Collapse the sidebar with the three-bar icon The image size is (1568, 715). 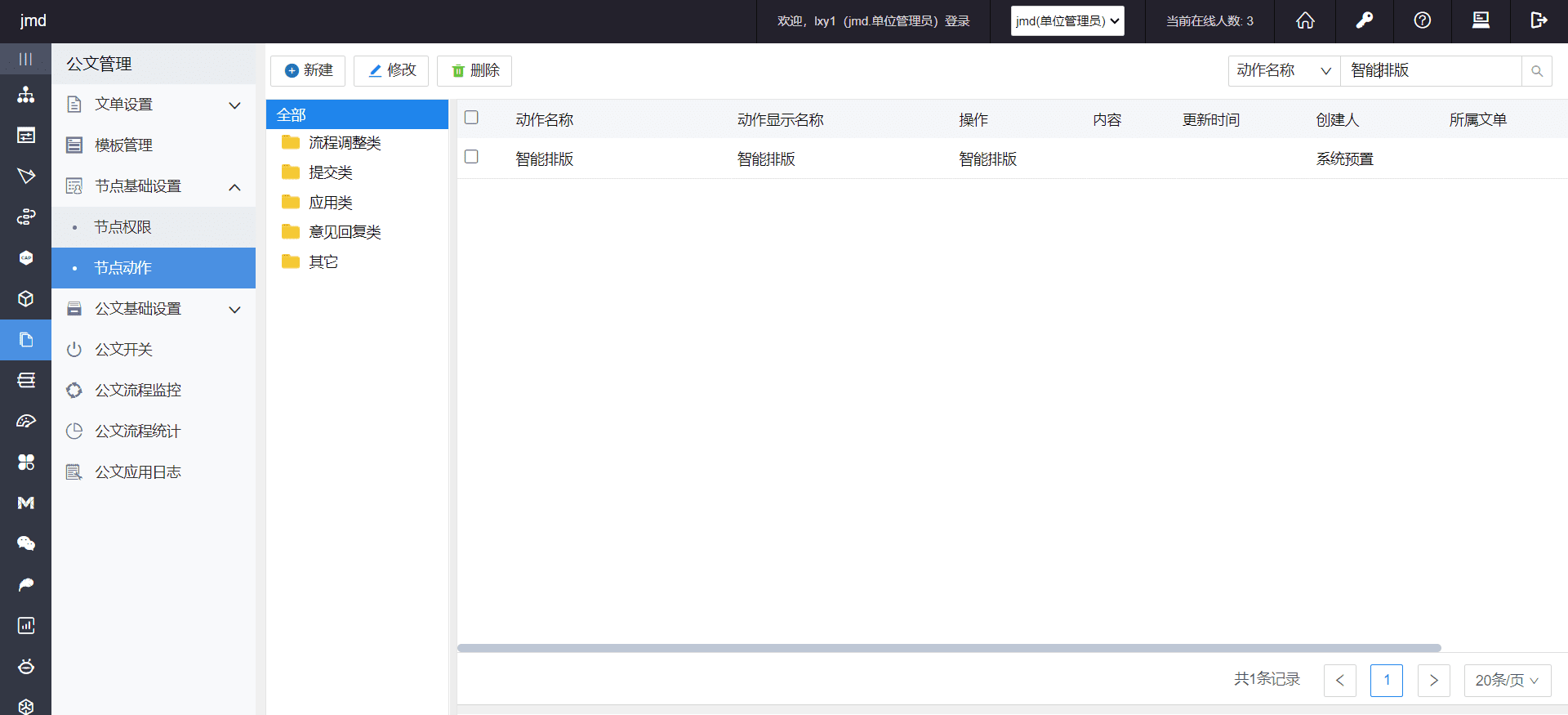tap(25, 59)
